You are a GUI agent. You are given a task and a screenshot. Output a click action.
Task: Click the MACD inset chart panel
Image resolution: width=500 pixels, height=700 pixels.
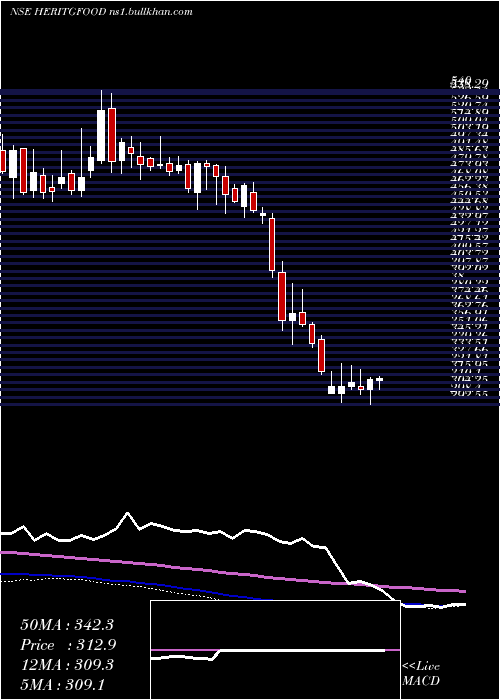click(x=275, y=650)
